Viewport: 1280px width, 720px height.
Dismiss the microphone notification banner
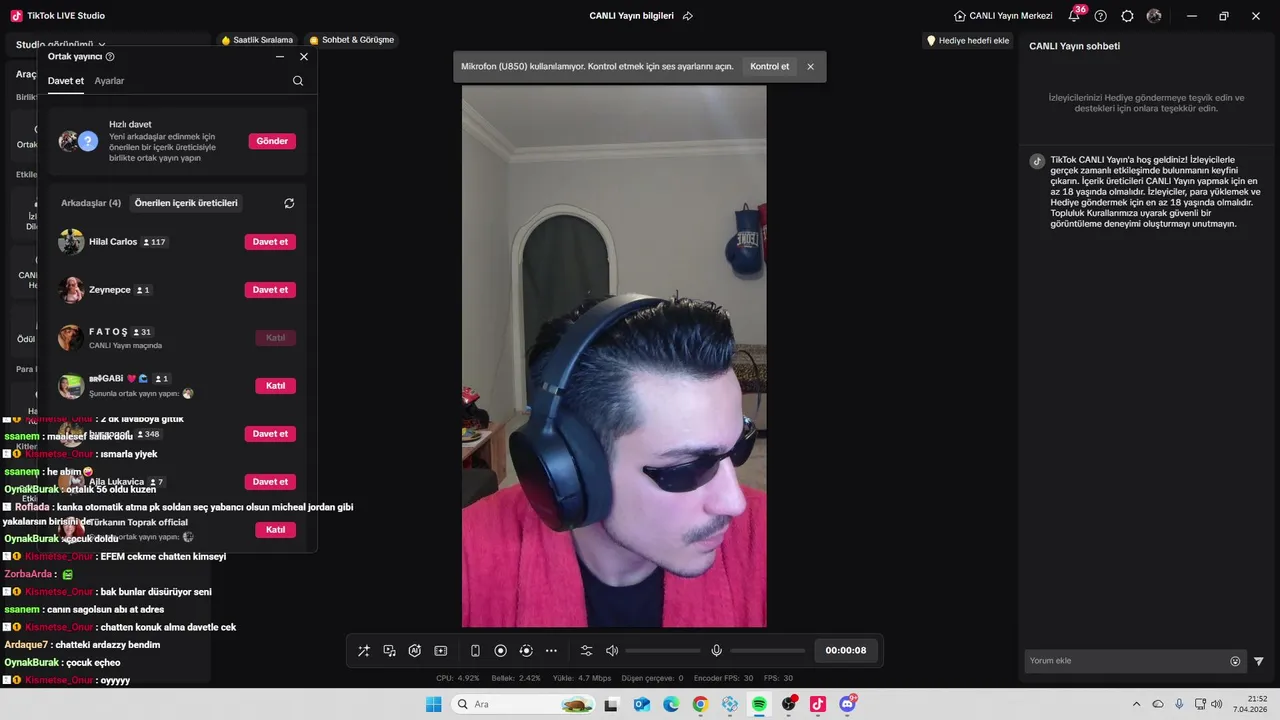click(x=811, y=67)
